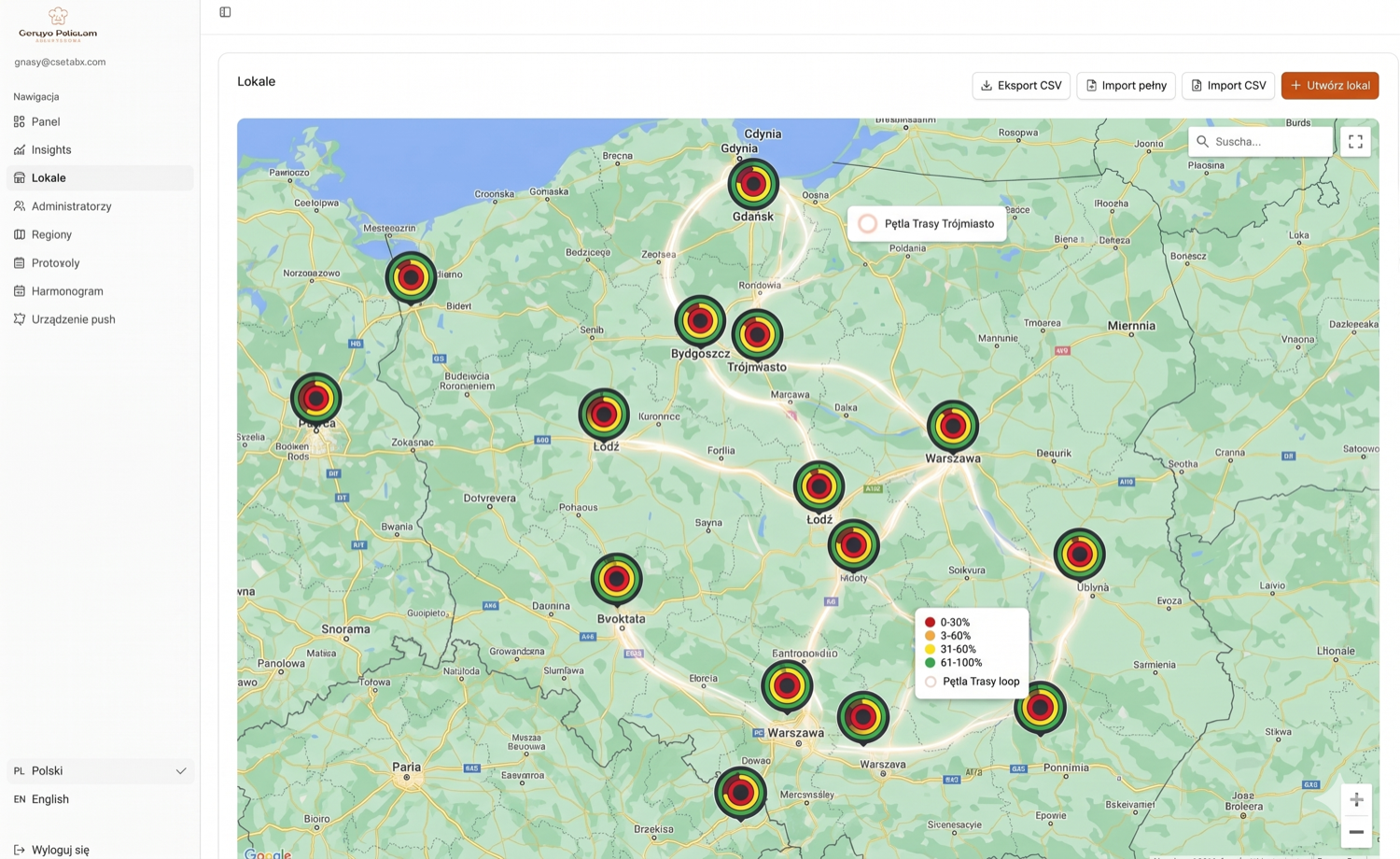
Task: Open Harmonogram in the sidebar
Action: click(100, 291)
